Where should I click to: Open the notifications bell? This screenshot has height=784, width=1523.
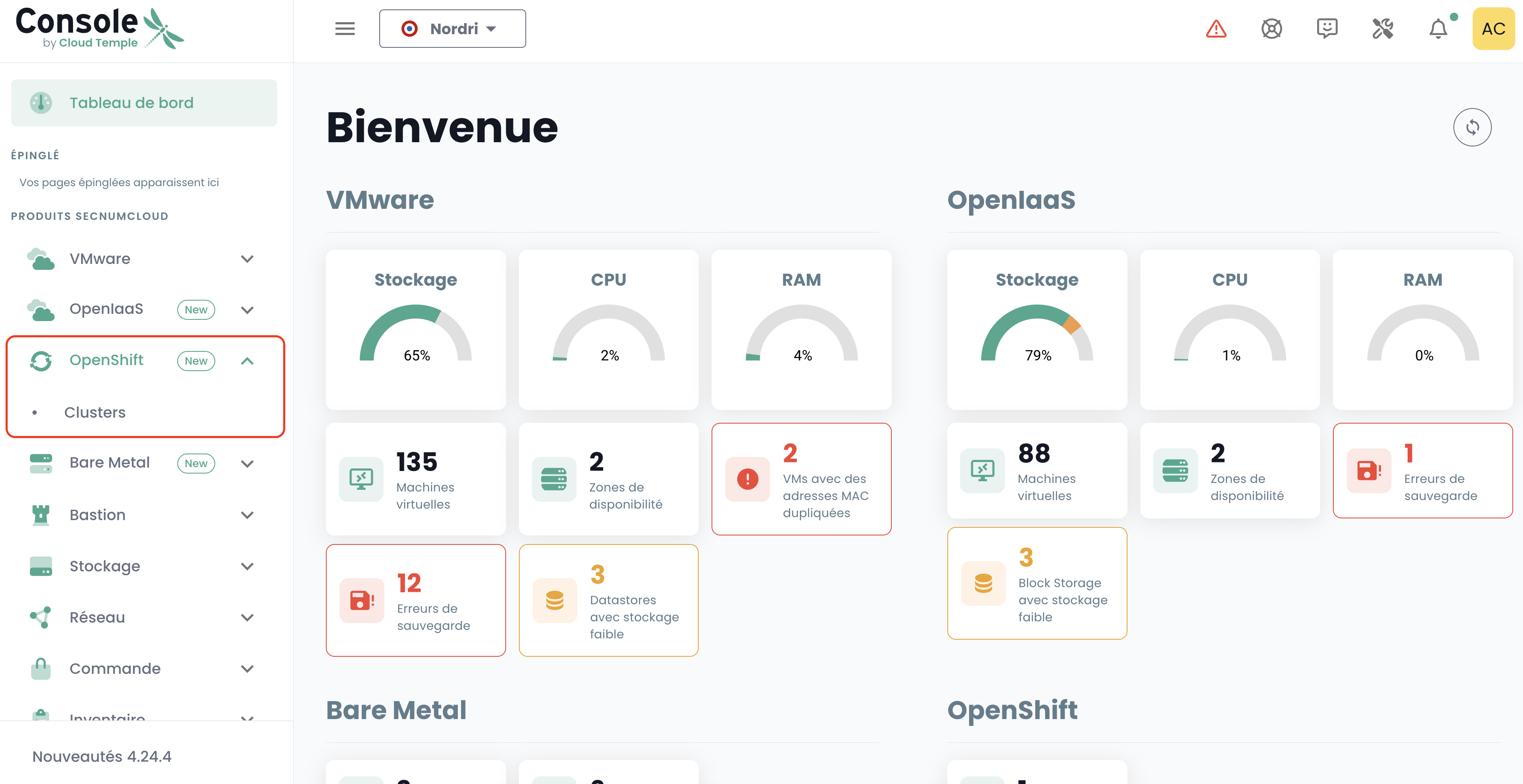1438,28
